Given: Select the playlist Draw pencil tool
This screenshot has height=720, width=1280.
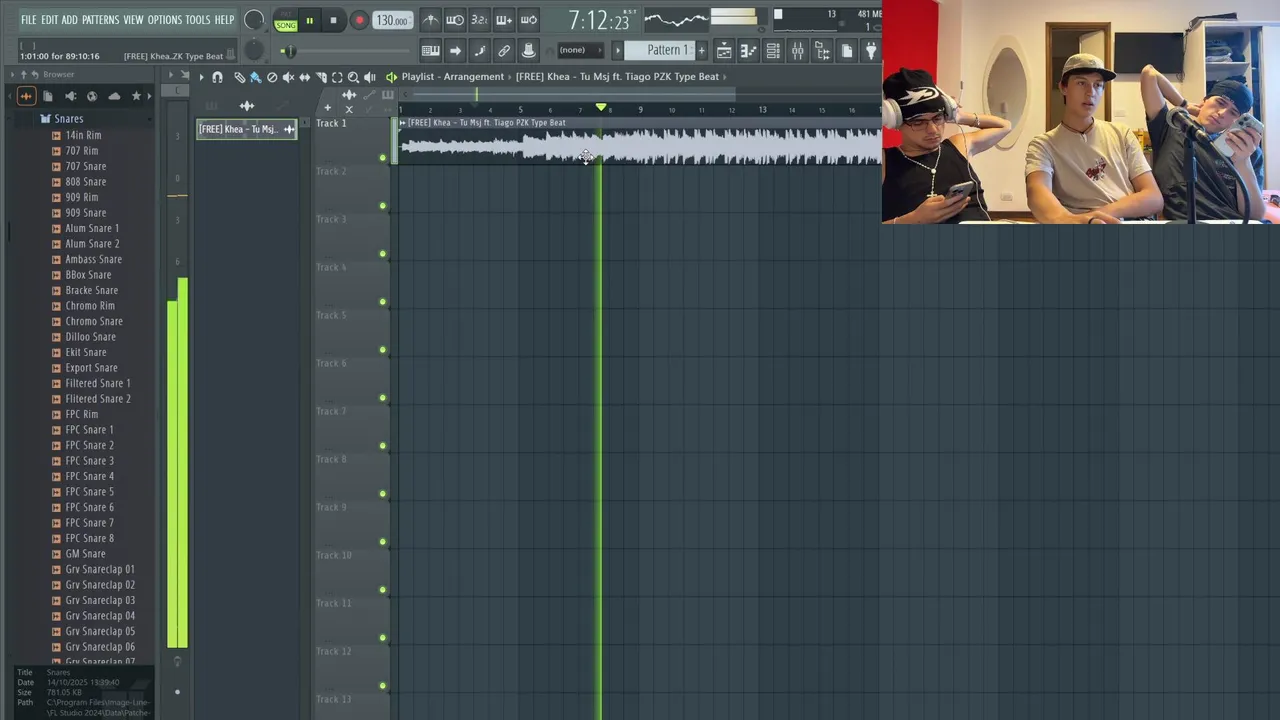Looking at the screenshot, I should coord(239,77).
